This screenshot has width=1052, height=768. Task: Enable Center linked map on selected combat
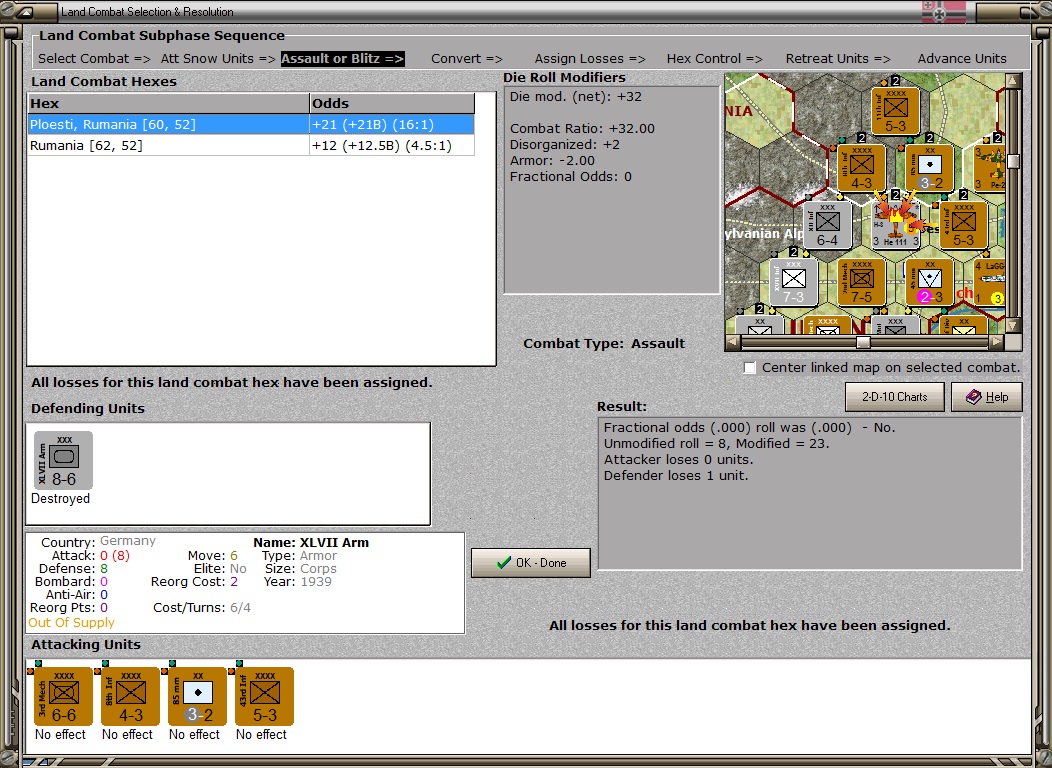[749, 368]
